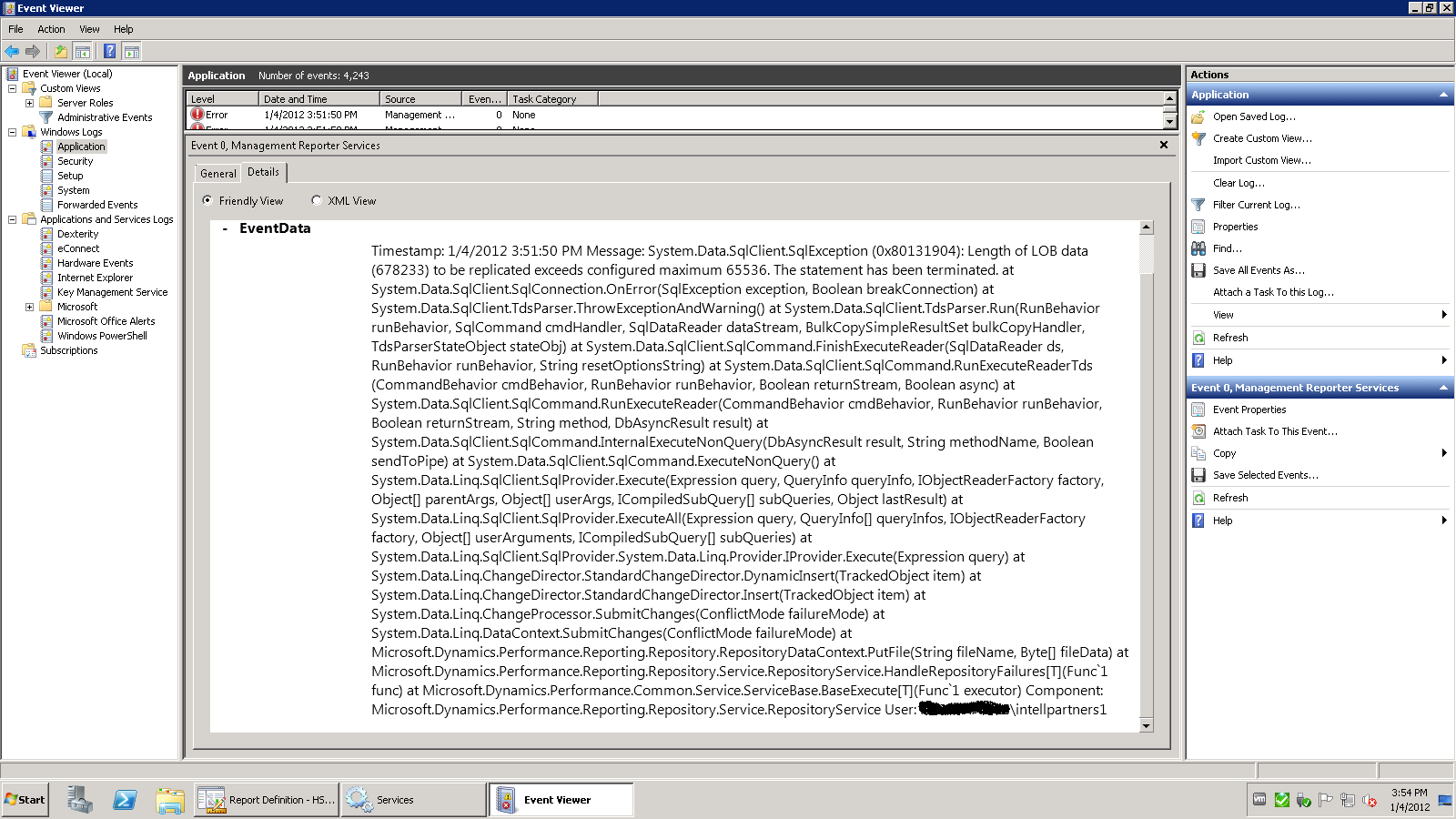This screenshot has width=1456, height=819.
Task: Collapse the Windows Logs tree node
Action: (x=12, y=132)
